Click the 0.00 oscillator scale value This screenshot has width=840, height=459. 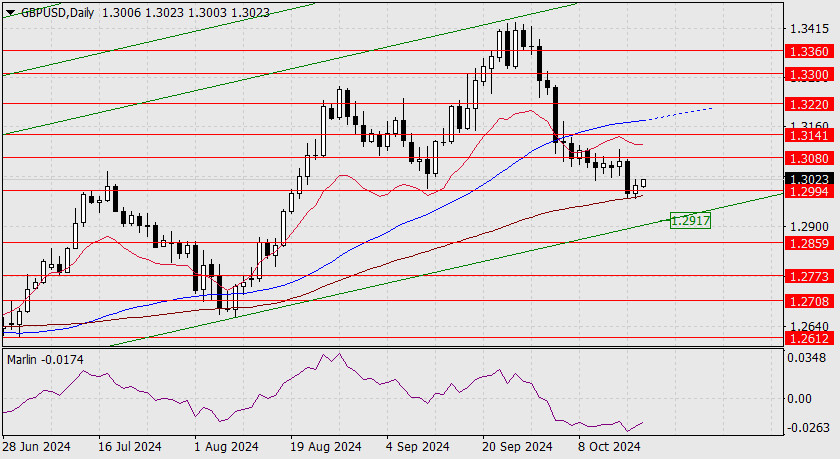click(800, 399)
